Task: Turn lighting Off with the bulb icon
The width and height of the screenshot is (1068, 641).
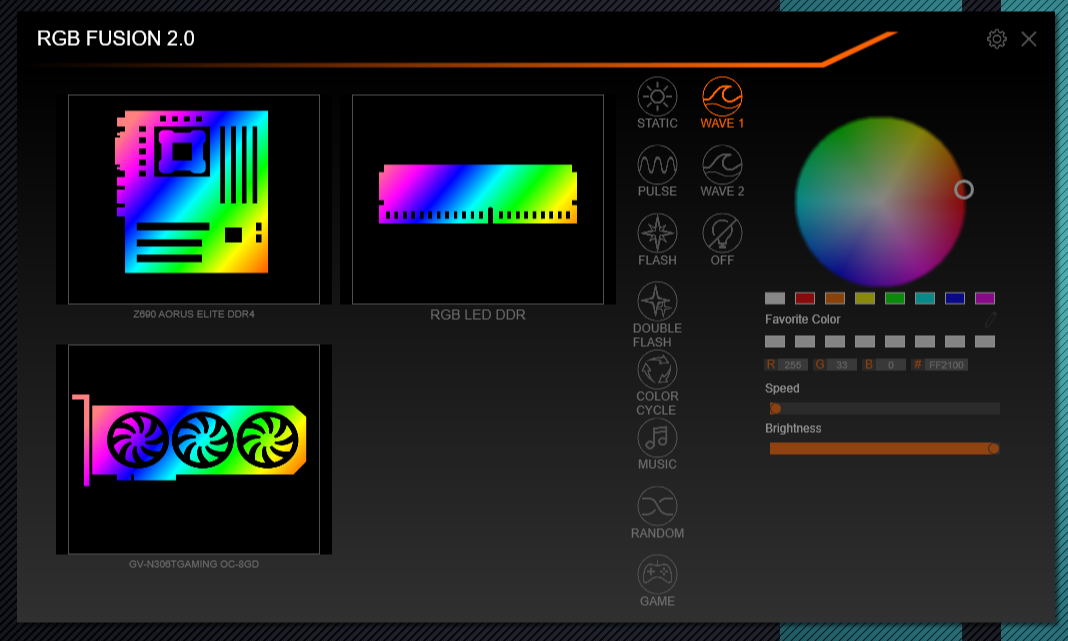Action: click(722, 240)
